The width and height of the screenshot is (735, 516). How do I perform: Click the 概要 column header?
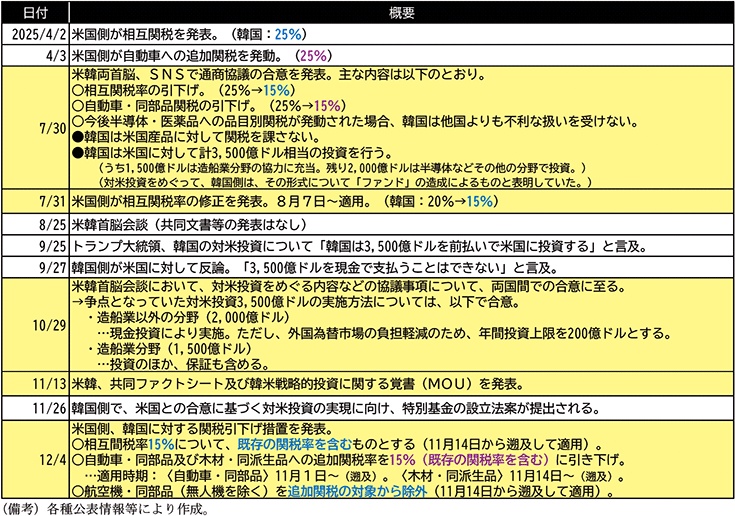click(x=402, y=13)
